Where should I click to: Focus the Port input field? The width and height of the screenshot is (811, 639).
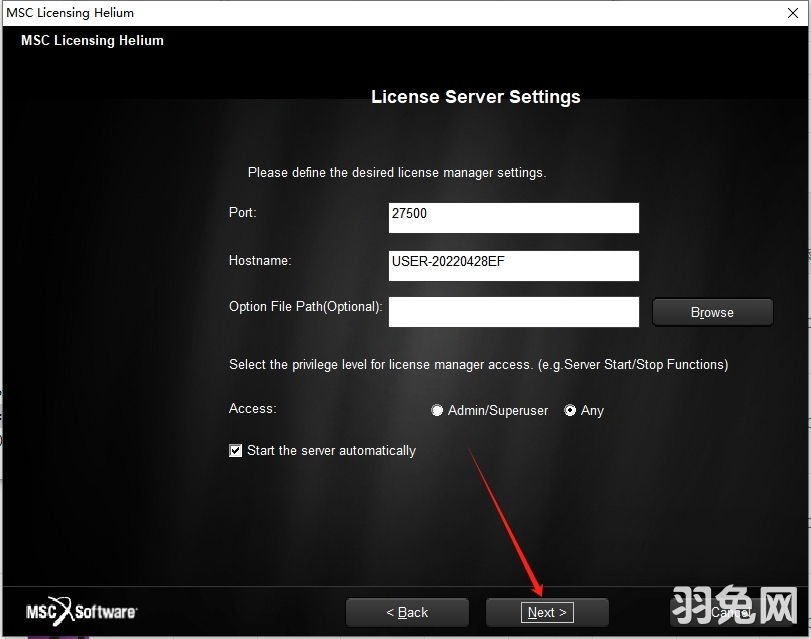pyautogui.click(x=513, y=218)
